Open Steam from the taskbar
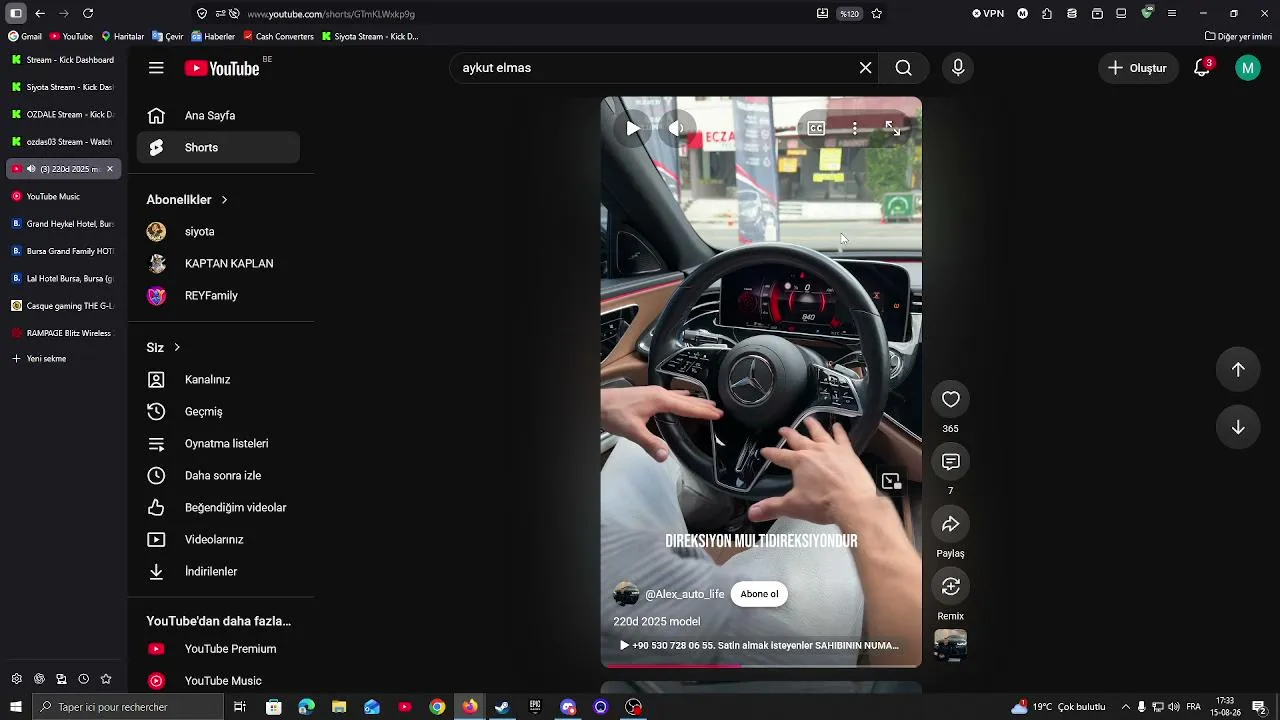1280x720 pixels. click(x=502, y=707)
